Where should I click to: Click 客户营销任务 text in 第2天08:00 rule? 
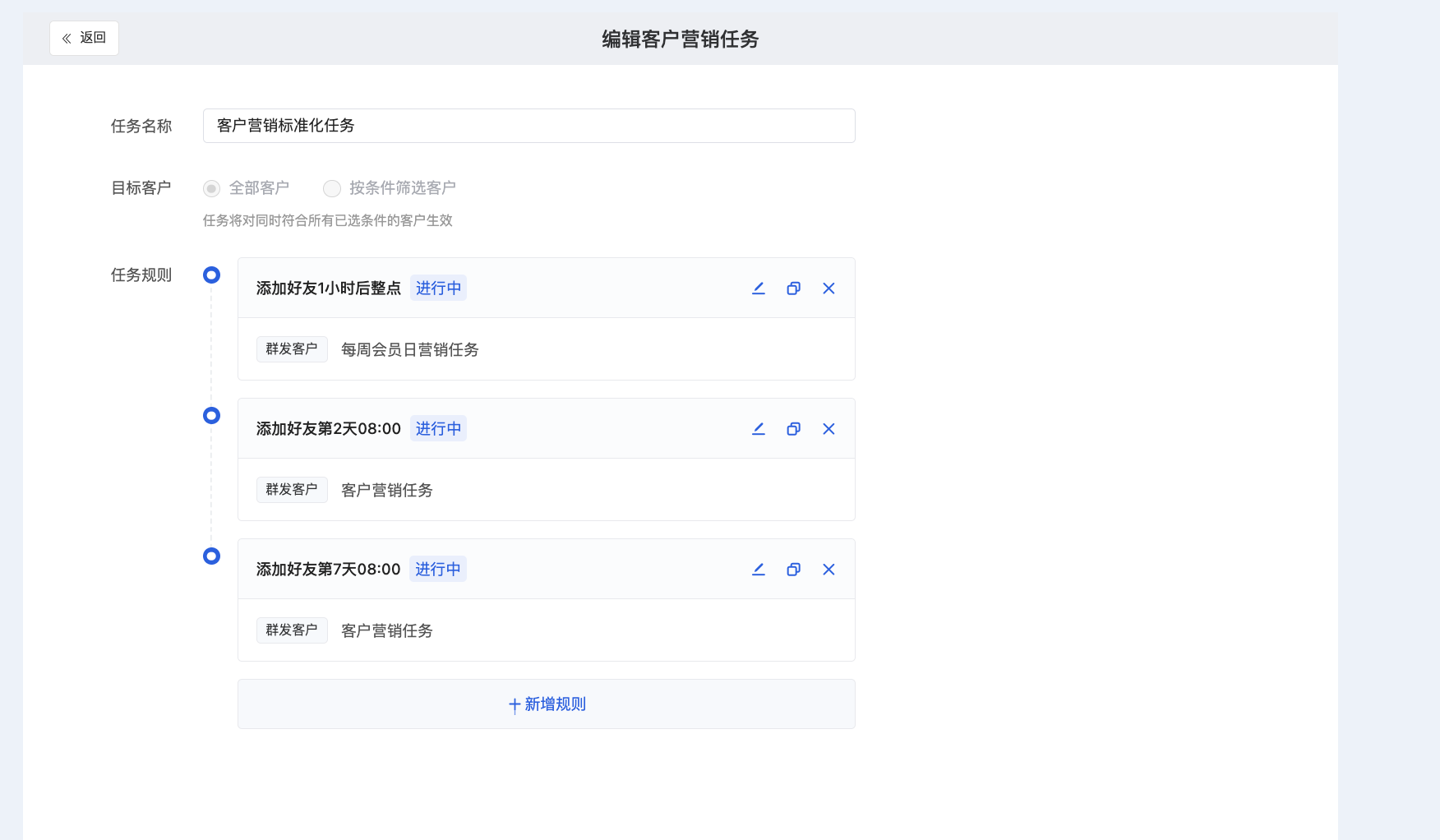[x=386, y=490]
